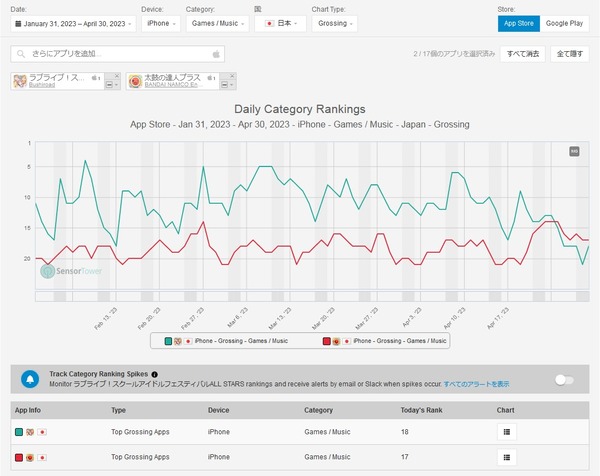Toggle green series legend label text
This screenshot has height=476, width=600.
click(241, 341)
